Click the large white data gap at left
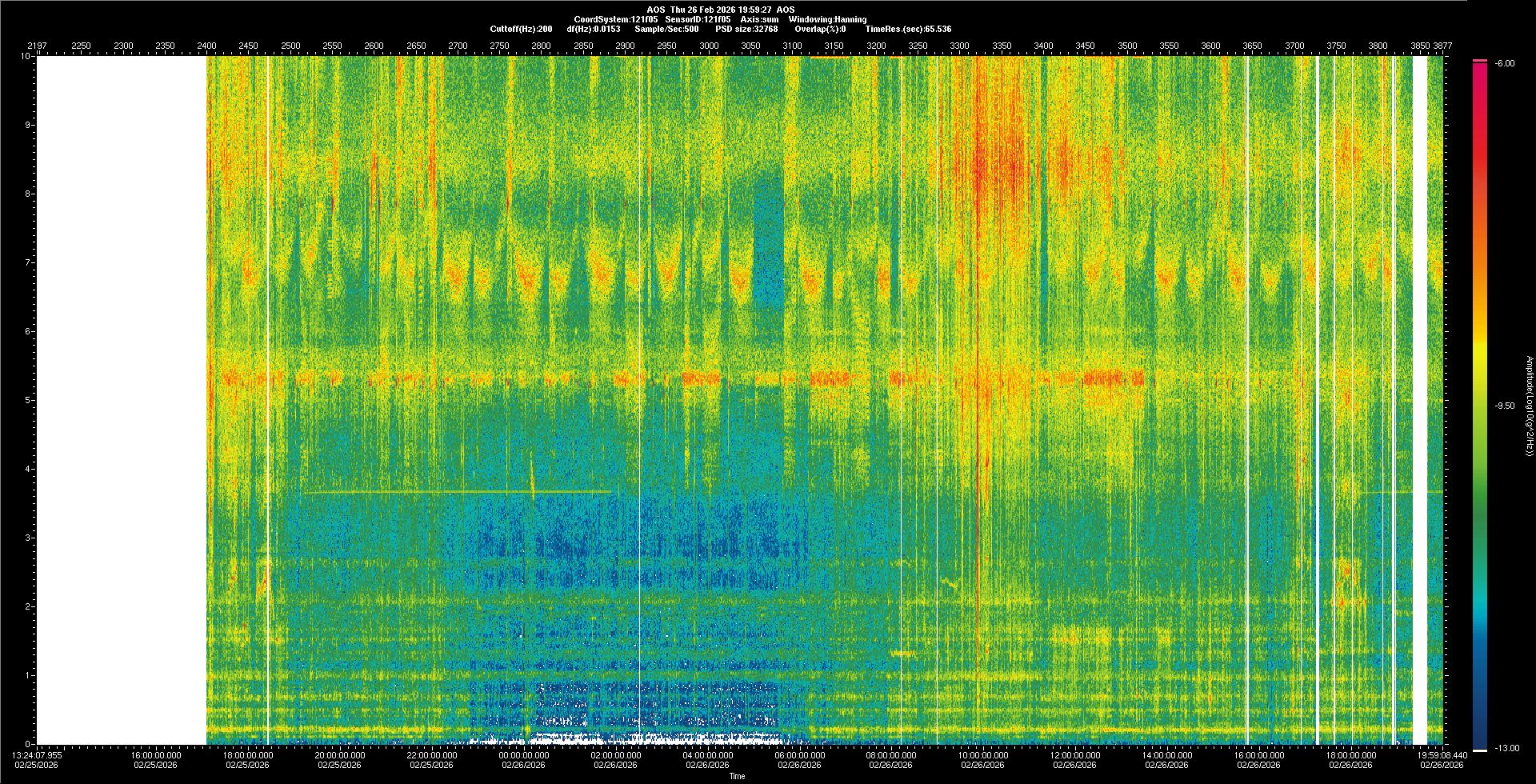 120,400
